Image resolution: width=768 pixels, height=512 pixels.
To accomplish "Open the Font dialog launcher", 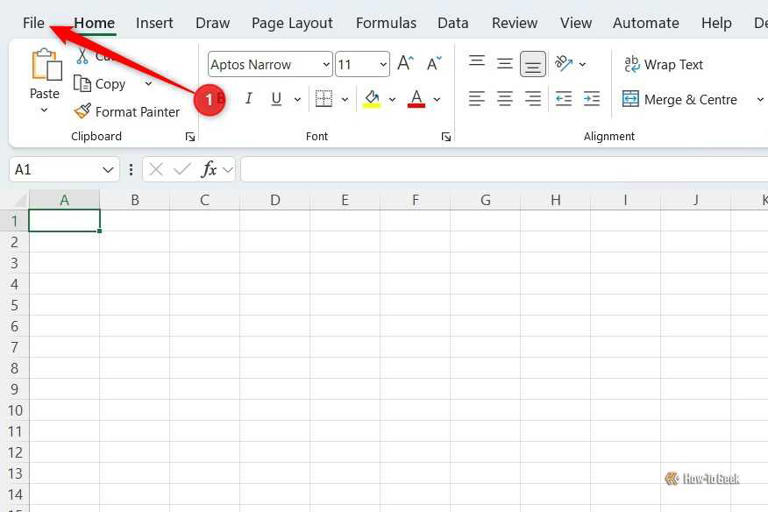I will [x=446, y=137].
